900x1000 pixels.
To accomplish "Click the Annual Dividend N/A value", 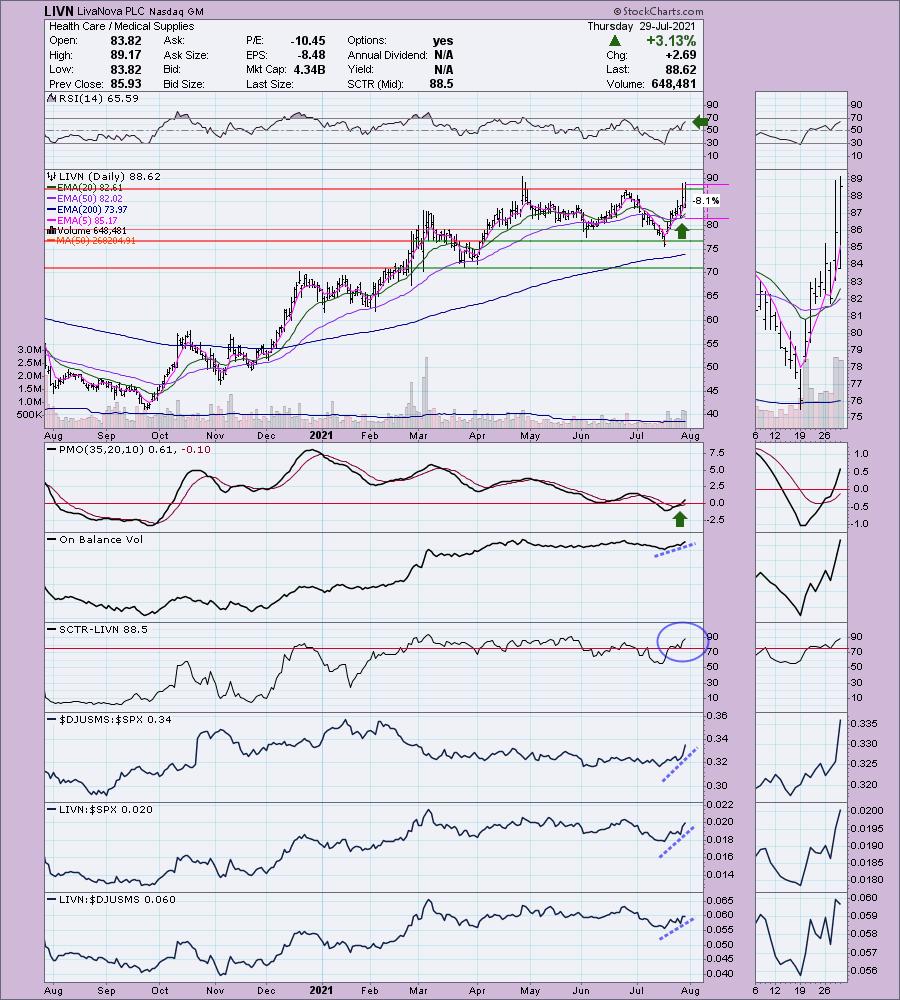I will (x=443, y=55).
